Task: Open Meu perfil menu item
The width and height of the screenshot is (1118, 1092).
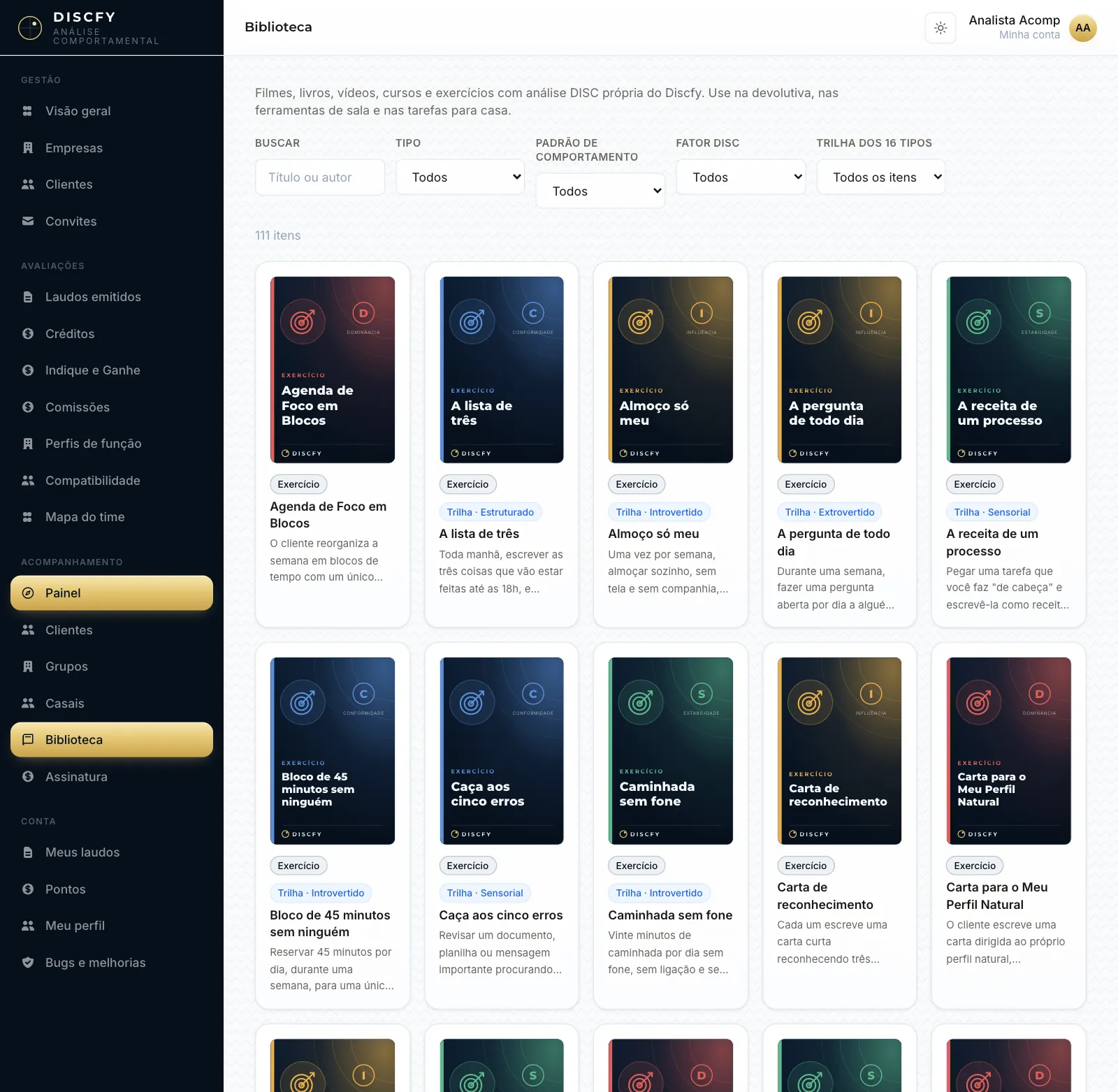Action: 112,926
